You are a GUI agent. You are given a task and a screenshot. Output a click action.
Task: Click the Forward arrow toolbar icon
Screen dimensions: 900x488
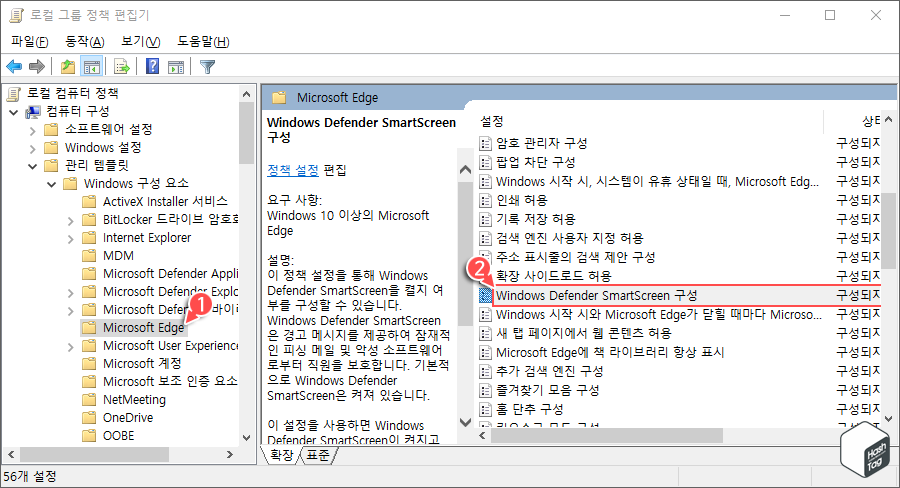point(37,67)
